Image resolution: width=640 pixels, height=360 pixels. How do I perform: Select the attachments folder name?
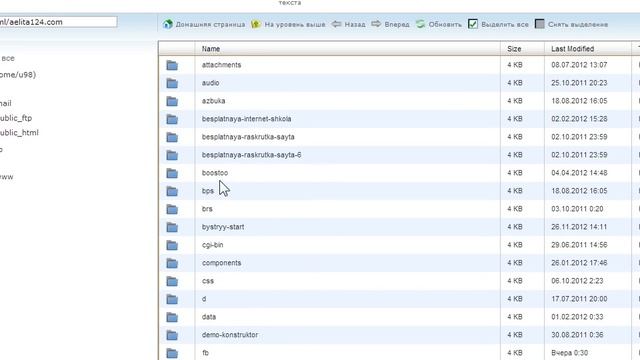pyautogui.click(x=221, y=65)
